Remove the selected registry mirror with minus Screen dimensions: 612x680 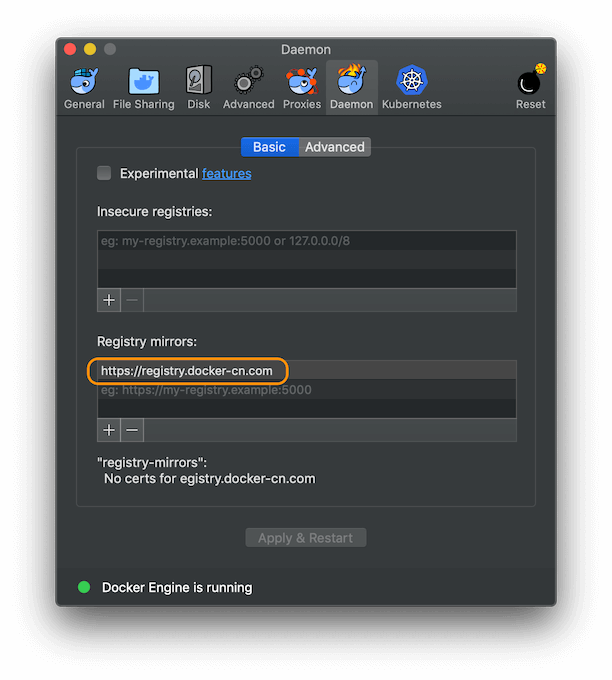pos(132,430)
